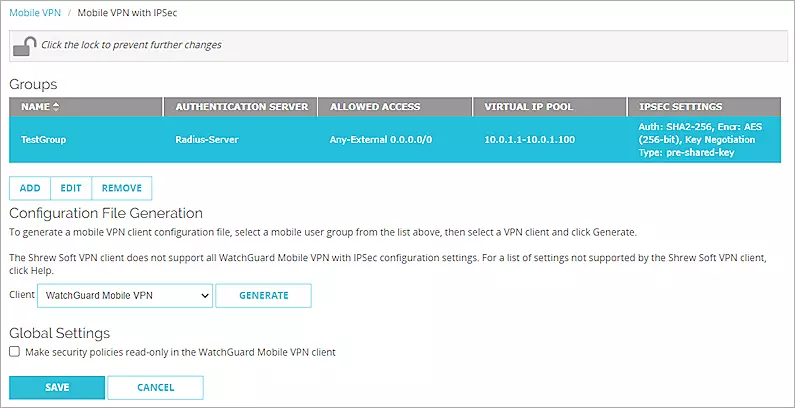Click the lock icon to prevent changes

(x=24, y=46)
